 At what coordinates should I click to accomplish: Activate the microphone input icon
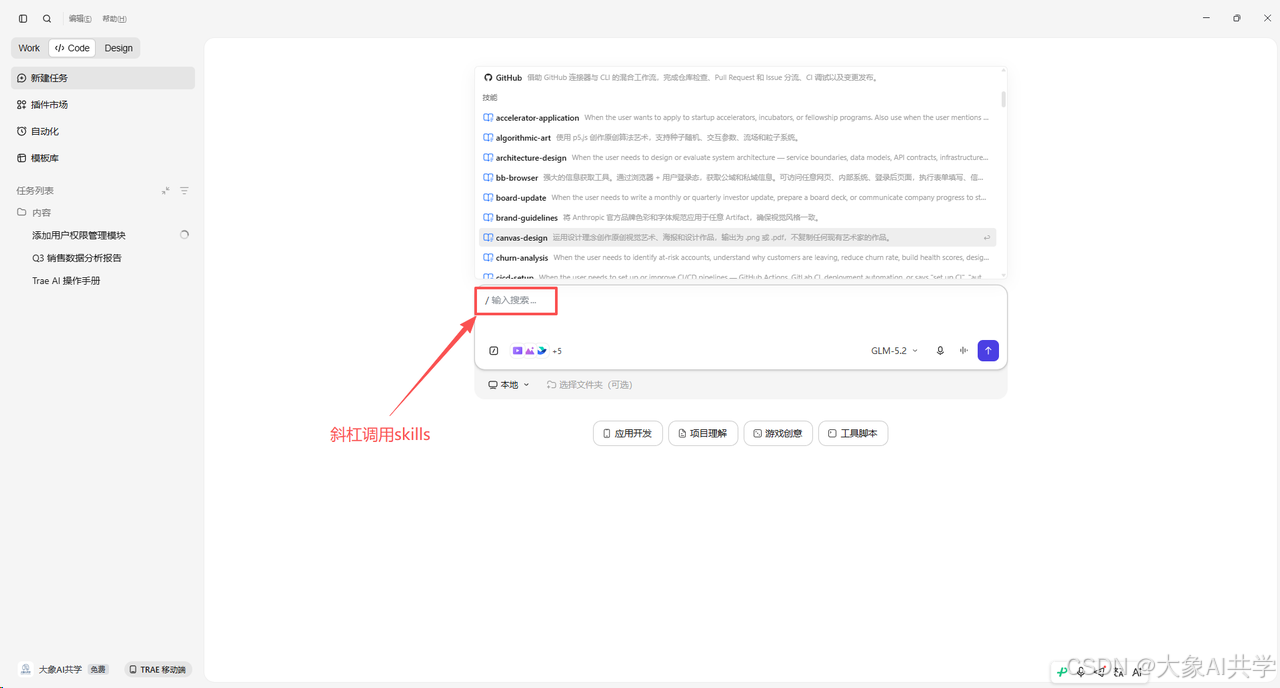click(x=940, y=351)
